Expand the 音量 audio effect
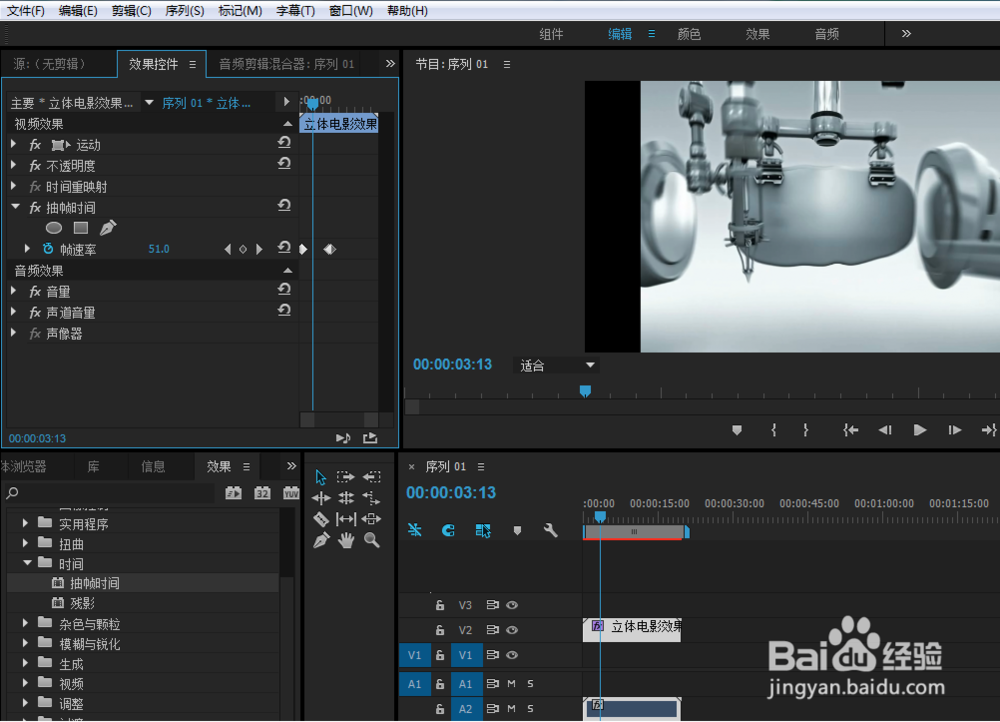 [x=13, y=291]
